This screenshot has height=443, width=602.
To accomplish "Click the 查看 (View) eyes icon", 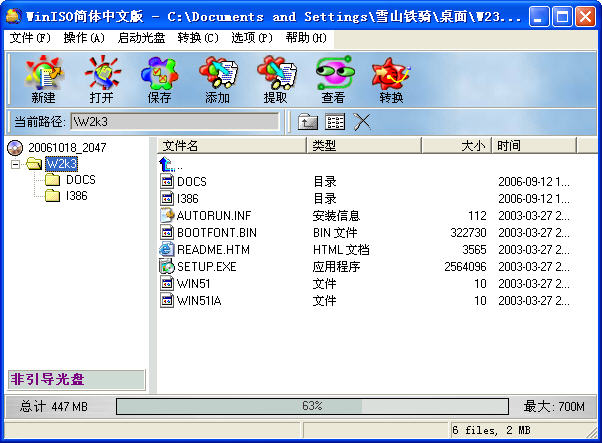I will click(334, 72).
